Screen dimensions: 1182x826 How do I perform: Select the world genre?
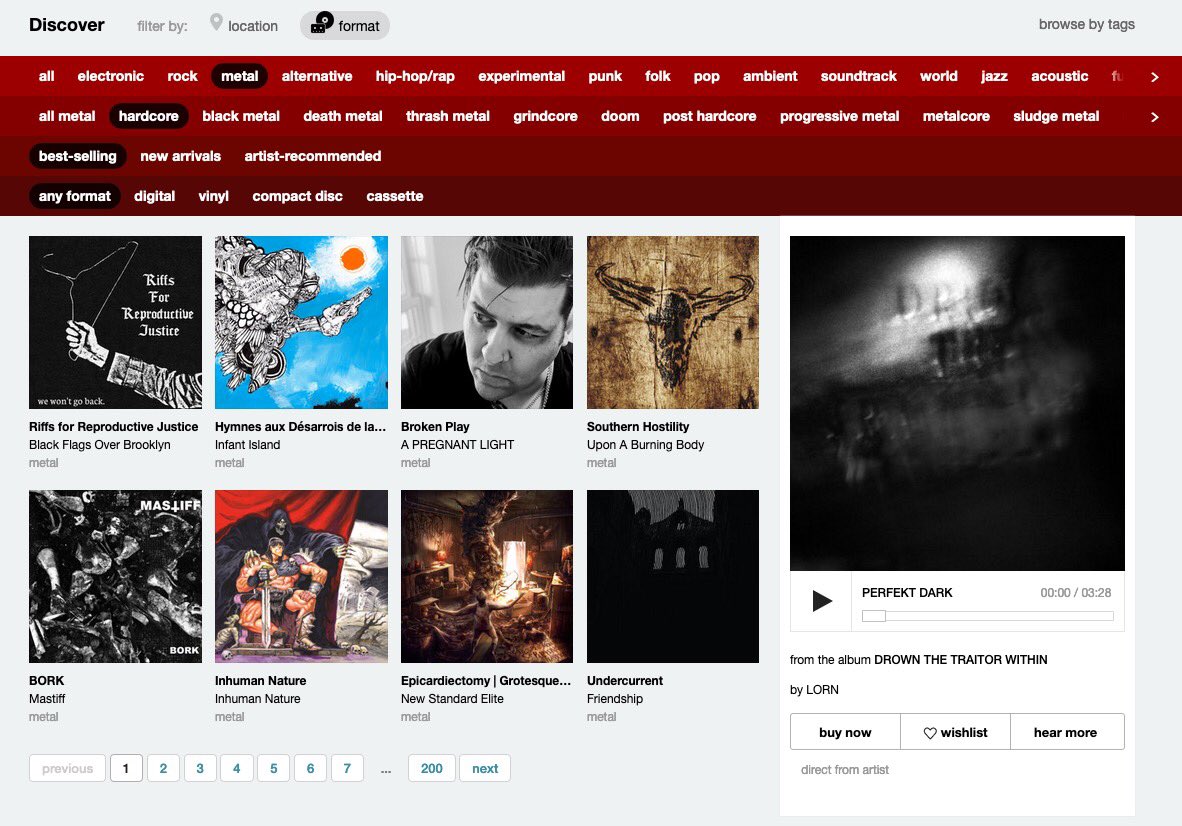click(x=939, y=76)
